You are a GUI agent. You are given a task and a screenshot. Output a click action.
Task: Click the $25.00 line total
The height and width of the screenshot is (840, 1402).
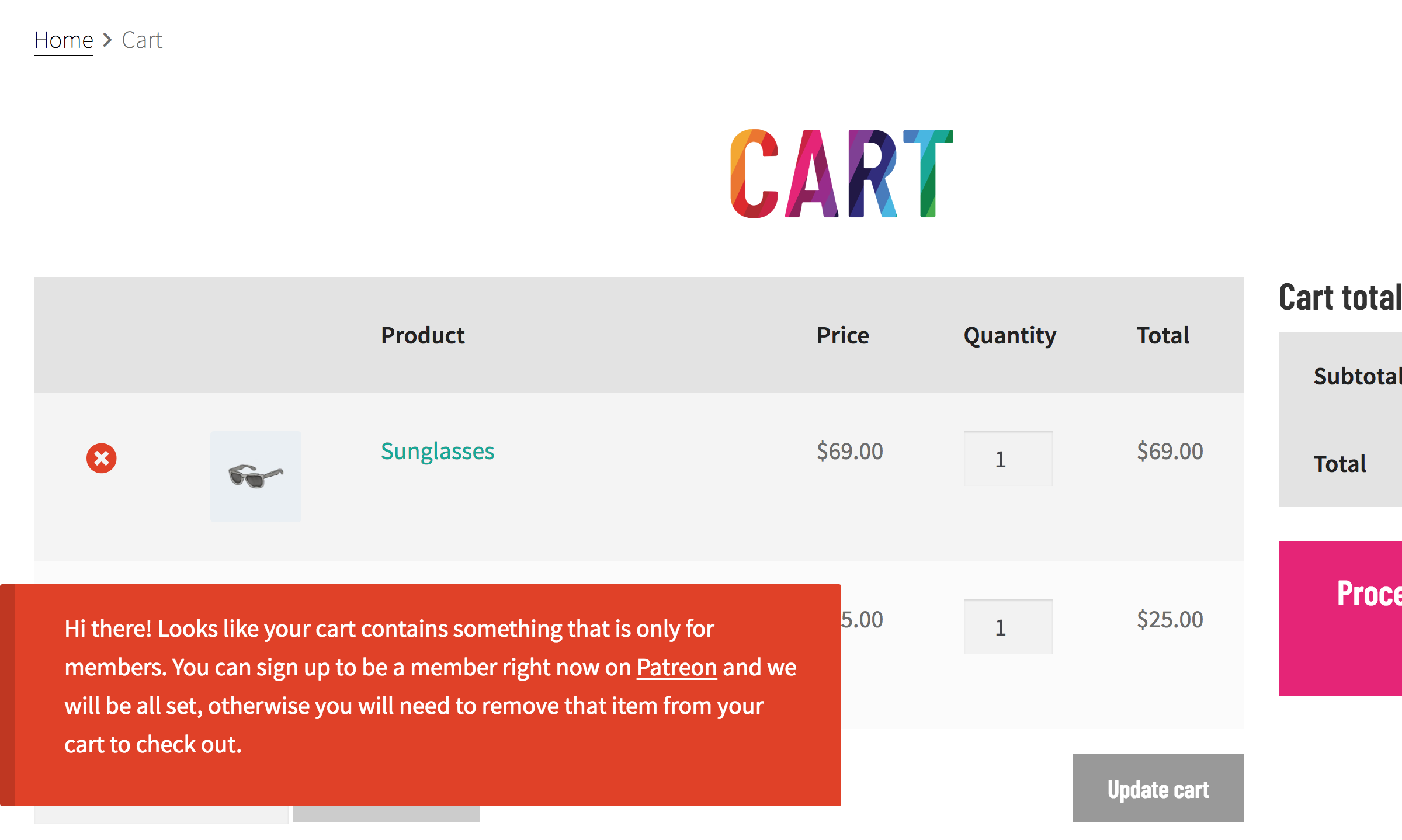pos(1170,619)
